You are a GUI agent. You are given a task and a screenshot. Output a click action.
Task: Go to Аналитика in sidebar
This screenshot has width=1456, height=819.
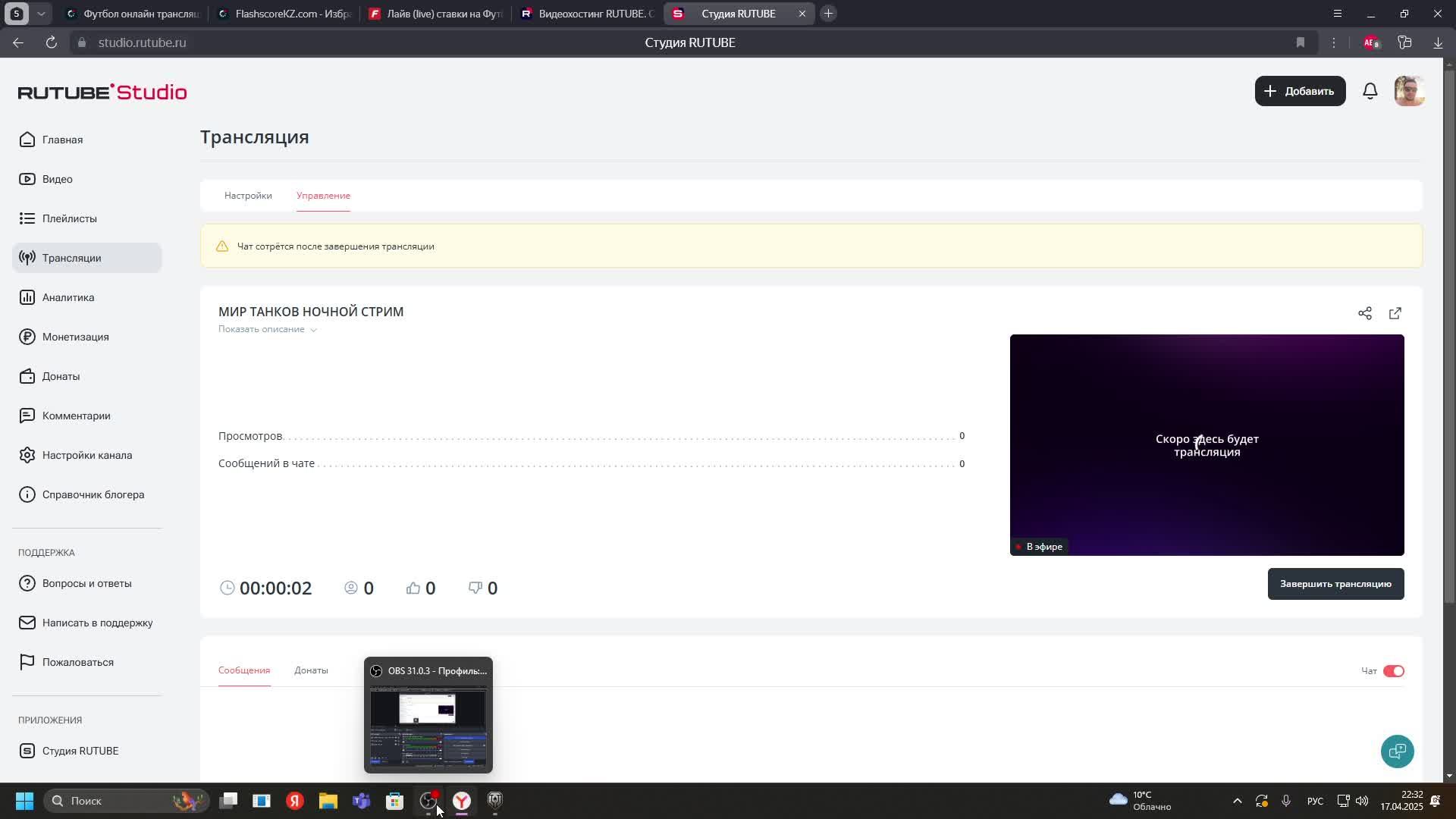point(68,297)
